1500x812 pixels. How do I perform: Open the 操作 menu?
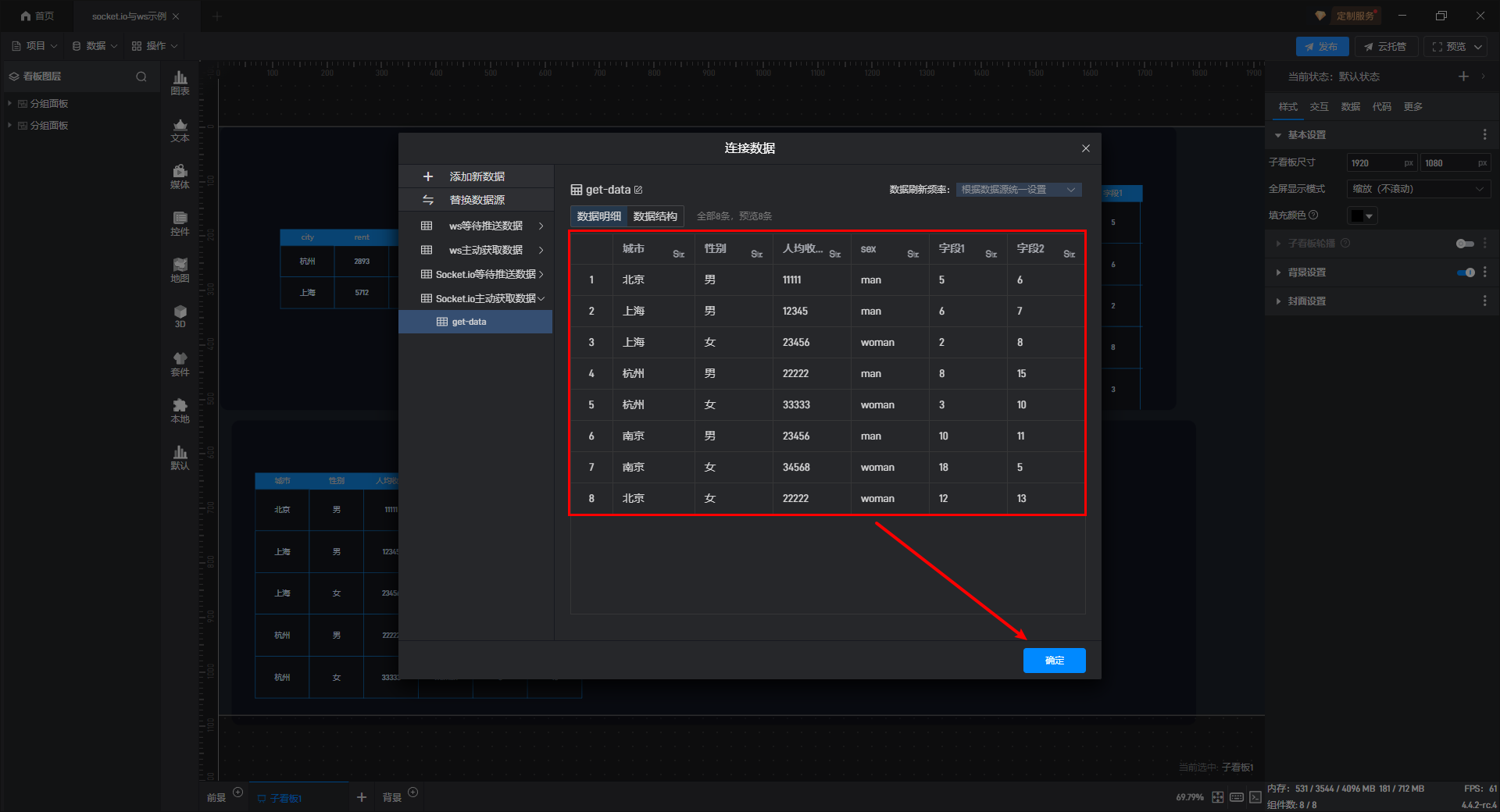tap(155, 46)
